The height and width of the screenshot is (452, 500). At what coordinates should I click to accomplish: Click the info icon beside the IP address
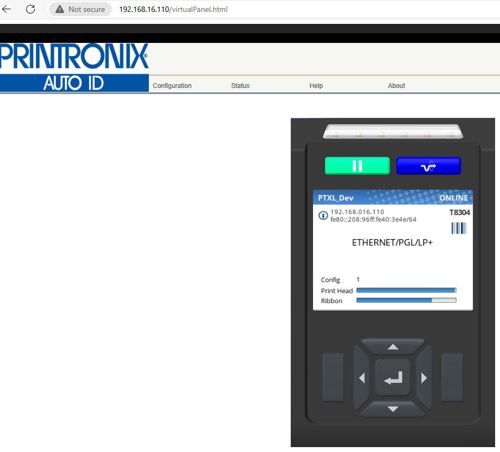tap(323, 215)
